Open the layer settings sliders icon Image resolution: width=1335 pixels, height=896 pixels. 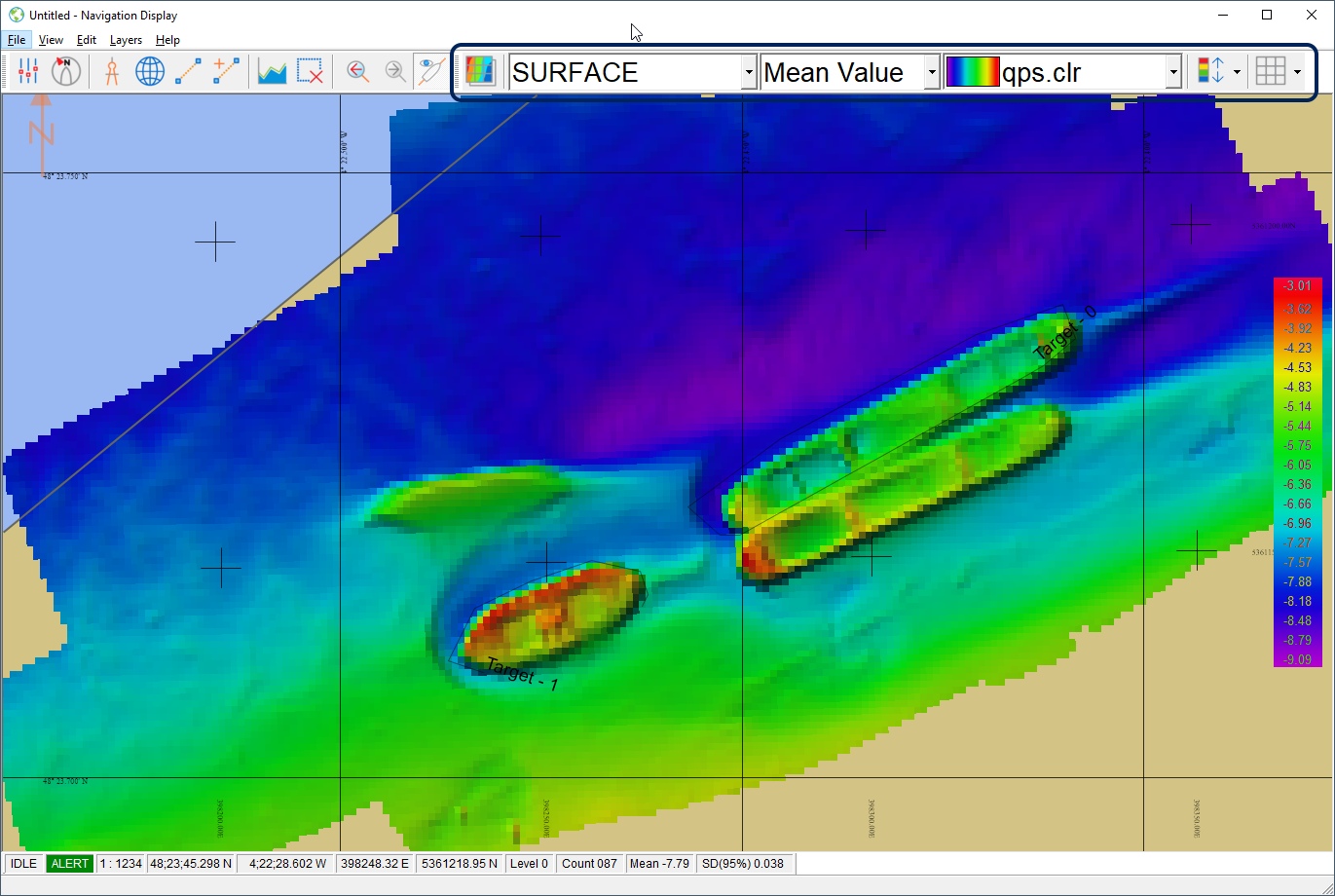28,71
